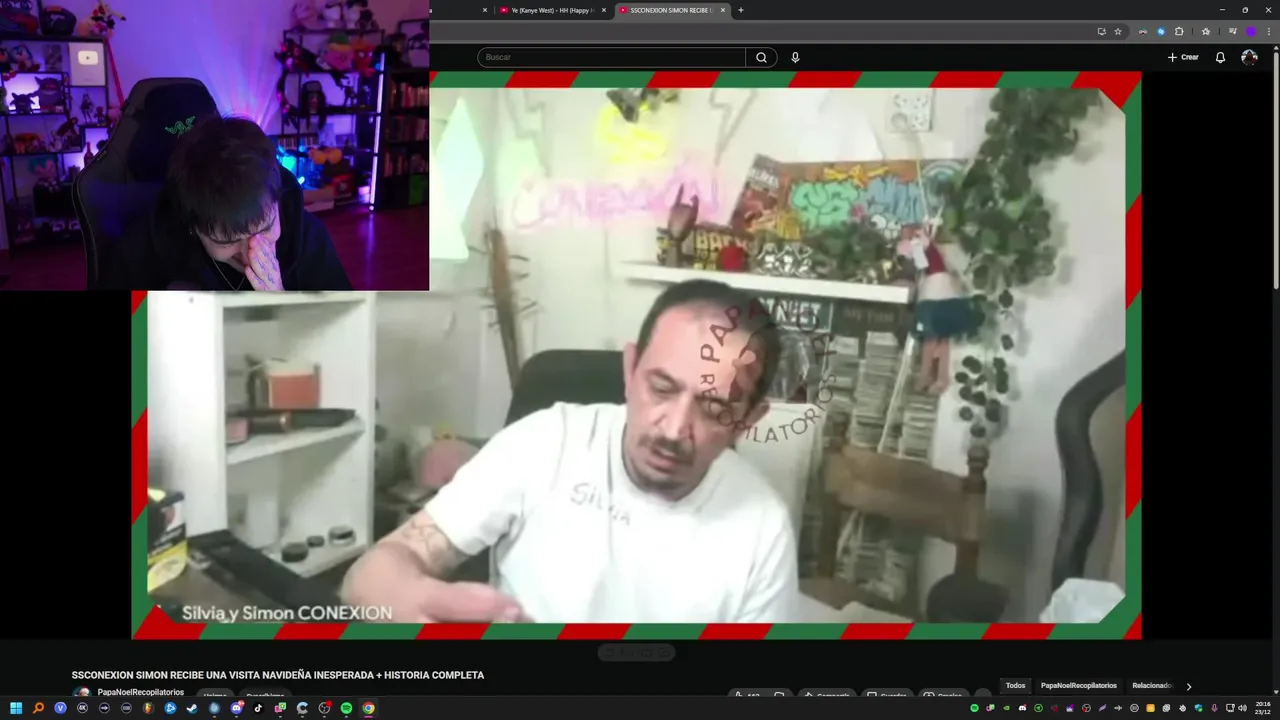
Task: Select the PapaNoelRecopilatorios filter chip
Action: pyautogui.click(x=1078, y=686)
